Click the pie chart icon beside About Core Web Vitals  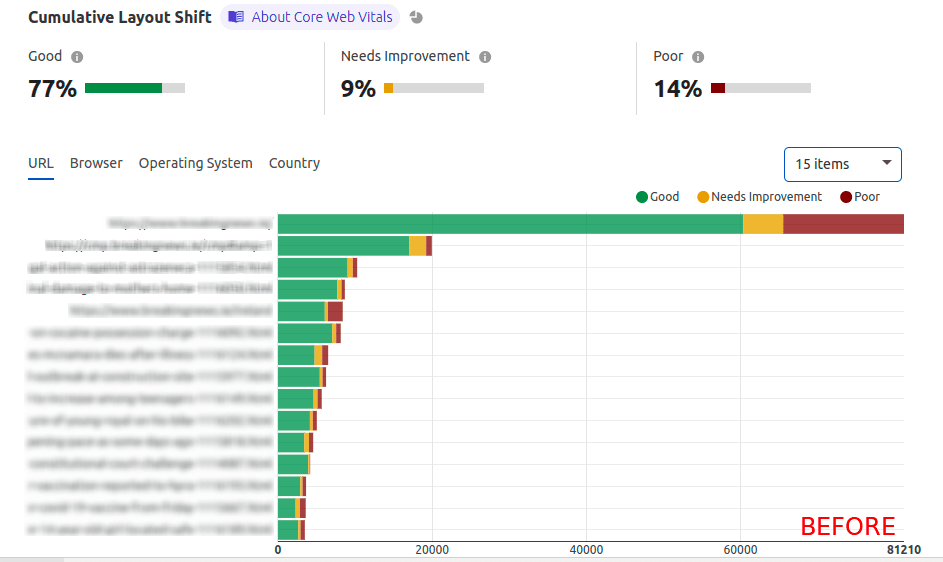tap(416, 17)
